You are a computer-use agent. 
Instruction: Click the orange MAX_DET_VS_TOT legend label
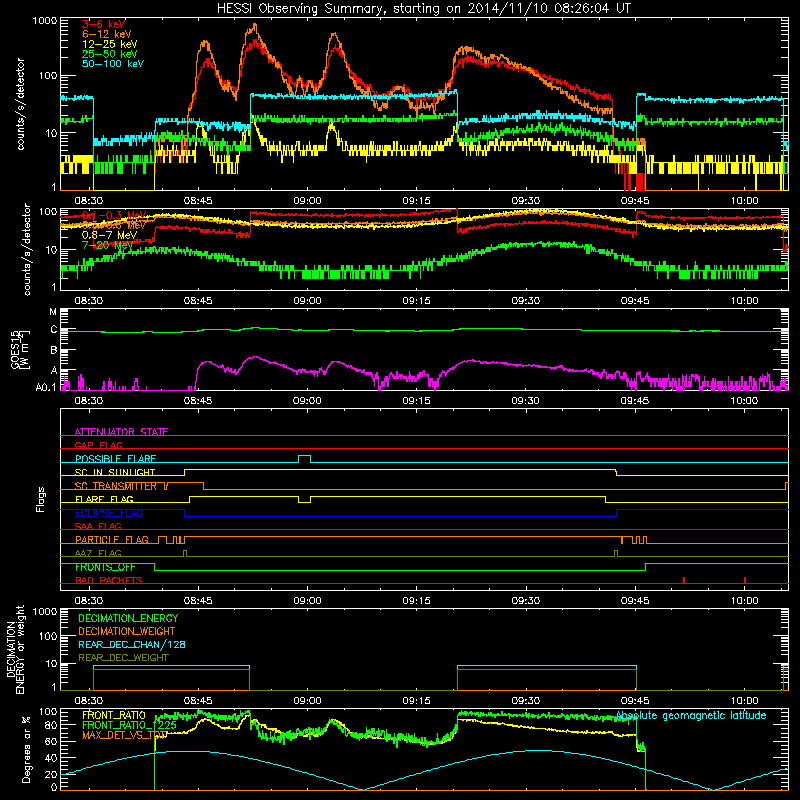point(125,735)
